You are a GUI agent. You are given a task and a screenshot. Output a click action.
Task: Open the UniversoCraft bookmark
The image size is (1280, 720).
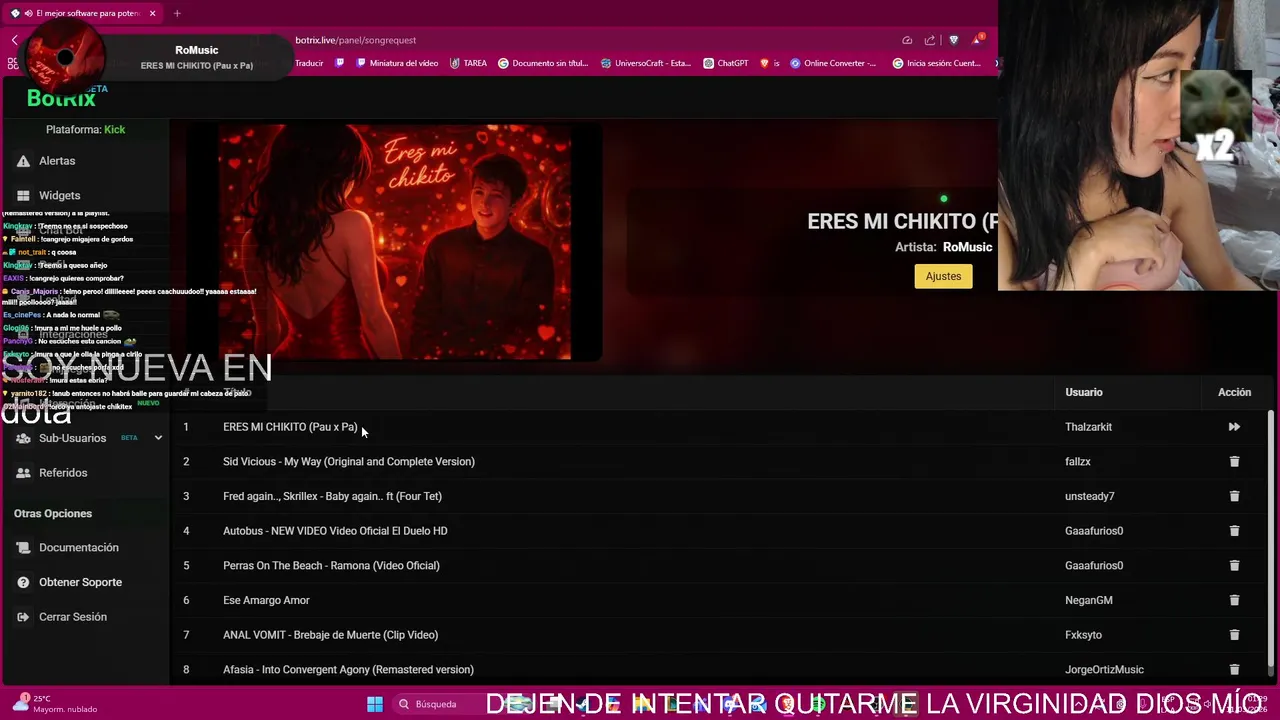646,63
